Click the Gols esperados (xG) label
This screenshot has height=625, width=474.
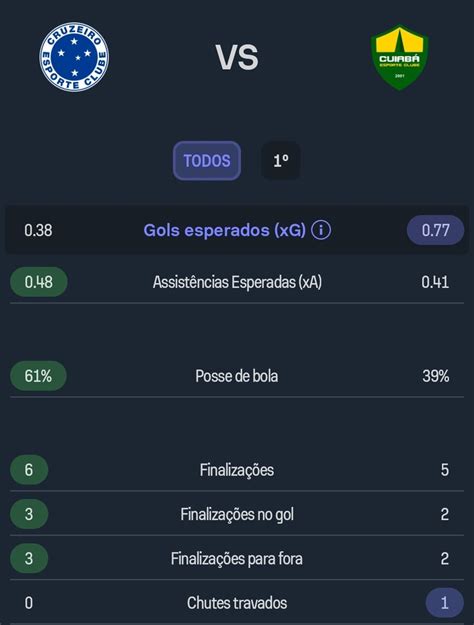tap(224, 230)
